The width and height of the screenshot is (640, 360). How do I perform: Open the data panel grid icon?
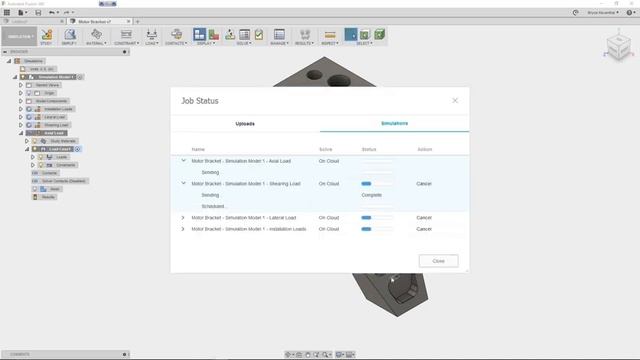coord(7,12)
